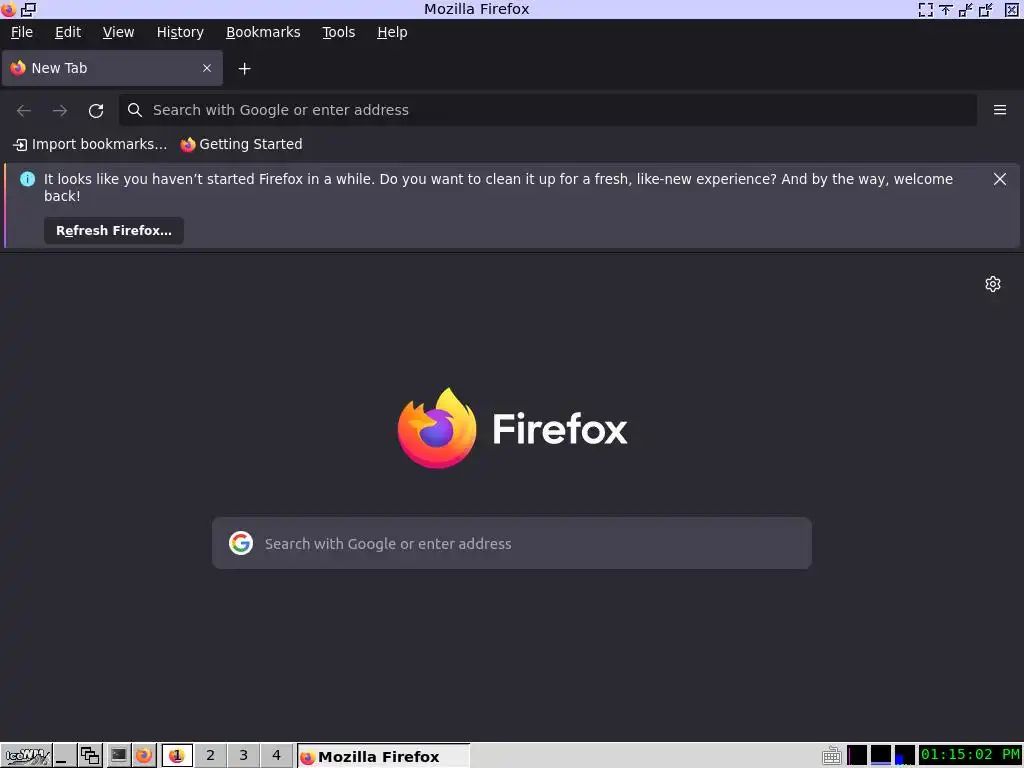The height and width of the screenshot is (768, 1024).
Task: Open the Help menu
Action: point(392,32)
